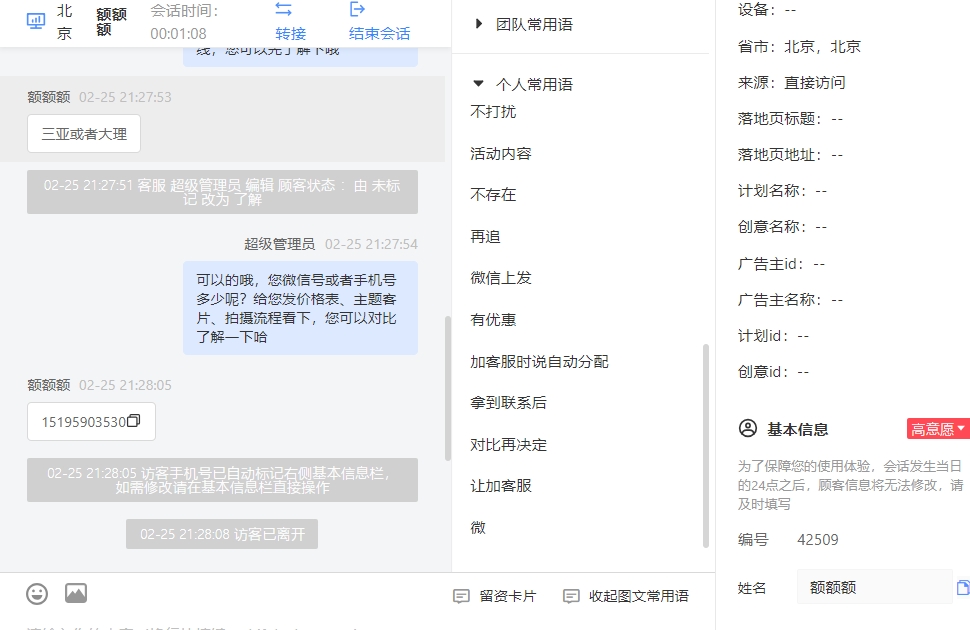Screen dimensions: 970x630
Task: Click the 个人常用语 heading text
Action: pyautogui.click(x=534, y=84)
